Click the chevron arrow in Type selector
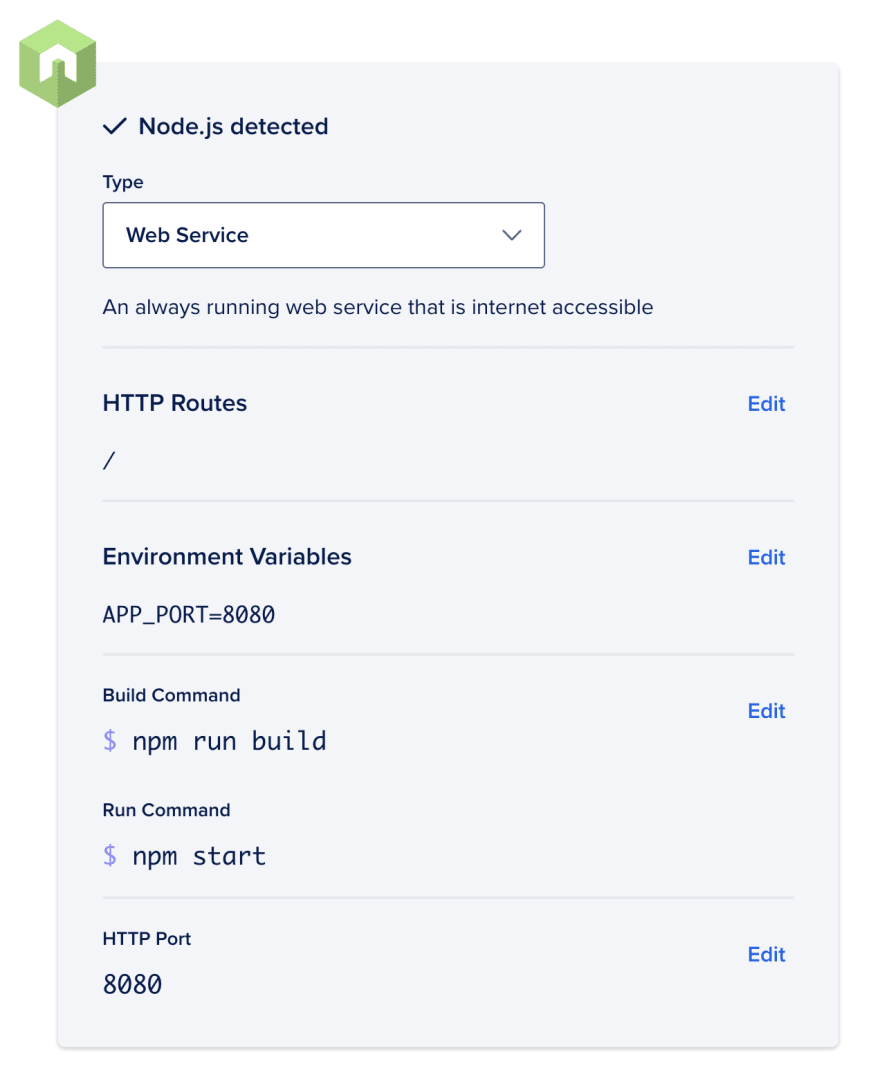The height and width of the screenshot is (1086, 880). [512, 235]
